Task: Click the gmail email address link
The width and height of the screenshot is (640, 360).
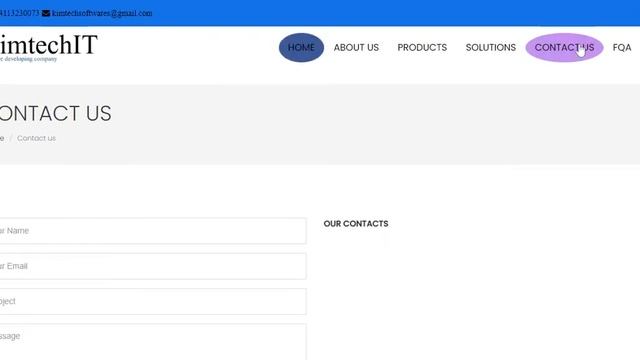Action: click(102, 13)
